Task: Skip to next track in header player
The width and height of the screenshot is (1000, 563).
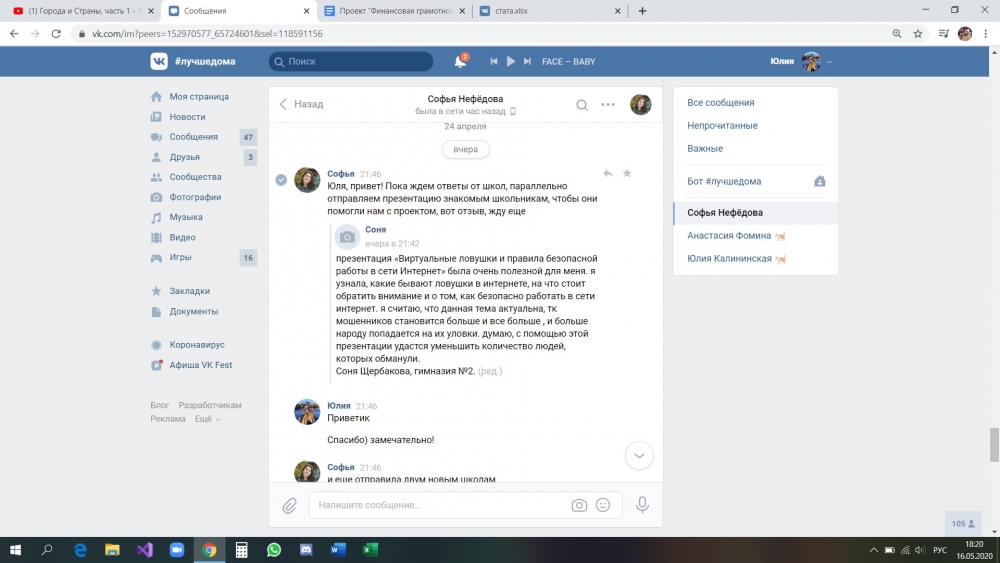Action: (x=527, y=61)
